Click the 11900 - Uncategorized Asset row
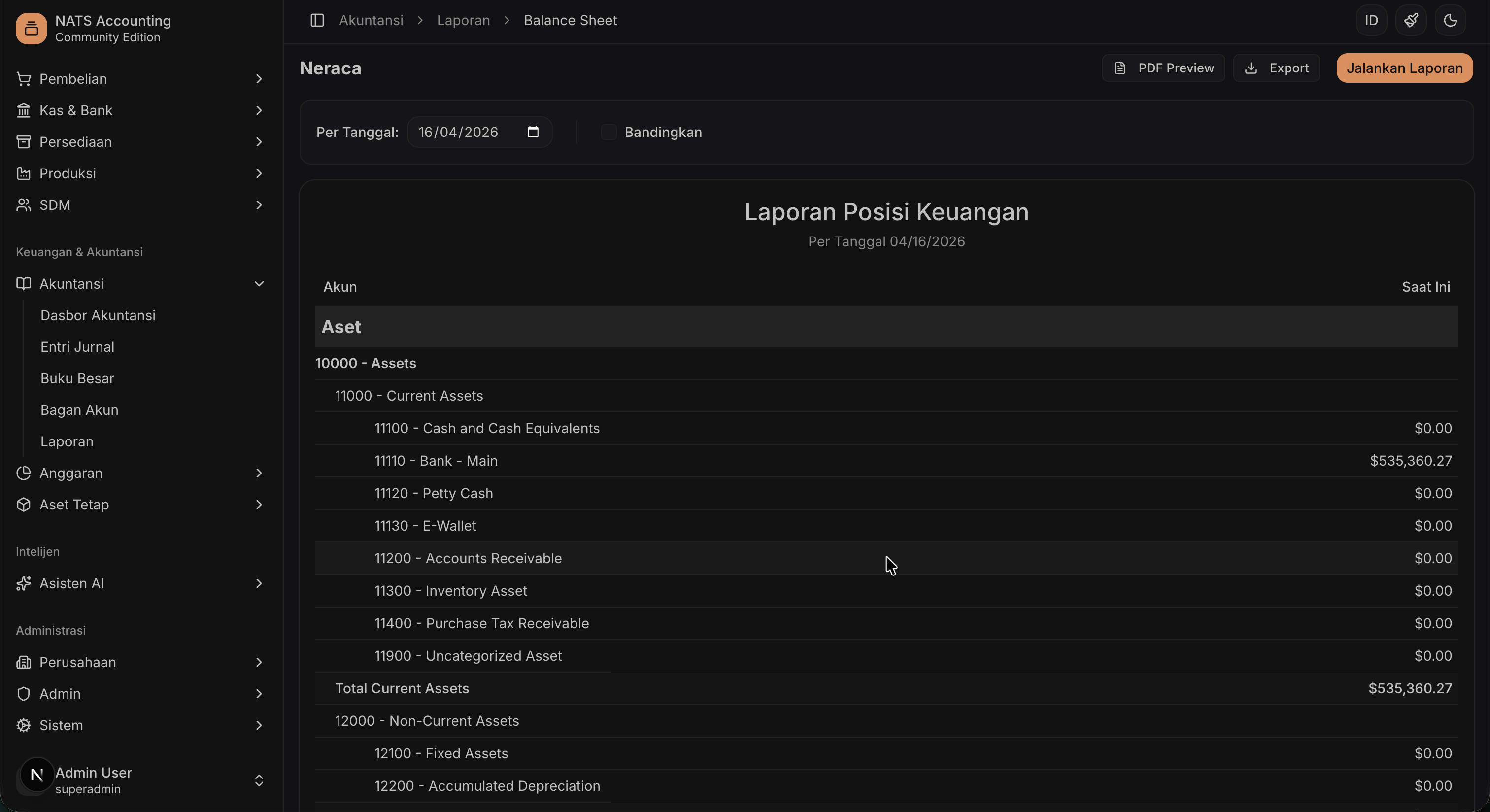The image size is (1490, 812). [x=886, y=656]
